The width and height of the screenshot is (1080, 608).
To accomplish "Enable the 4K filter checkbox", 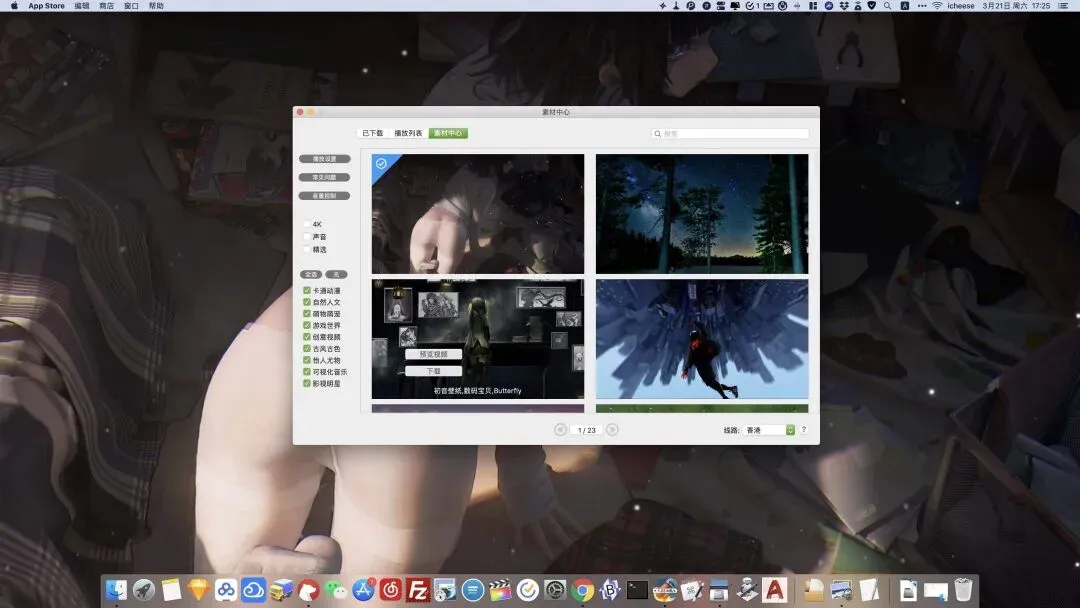I will pyautogui.click(x=307, y=224).
